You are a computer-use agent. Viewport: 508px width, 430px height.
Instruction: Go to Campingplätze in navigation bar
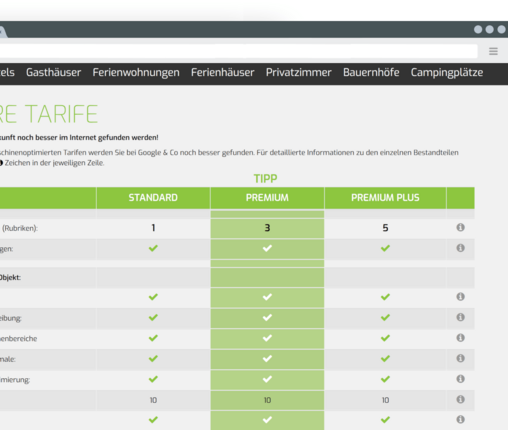coord(447,73)
